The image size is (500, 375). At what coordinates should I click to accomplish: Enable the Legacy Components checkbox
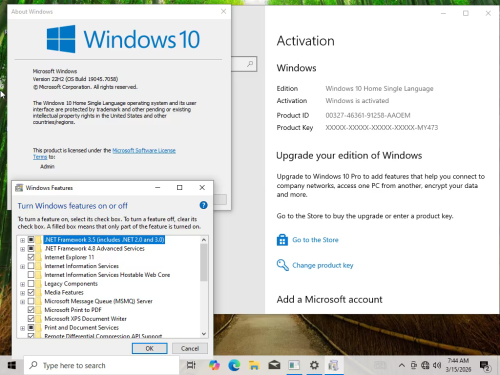point(31,284)
